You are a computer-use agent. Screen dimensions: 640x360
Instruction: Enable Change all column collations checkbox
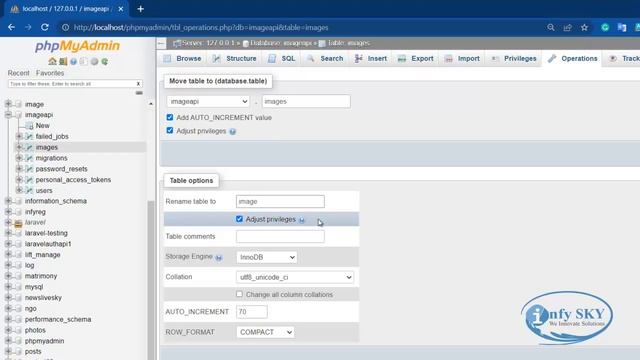(239, 294)
